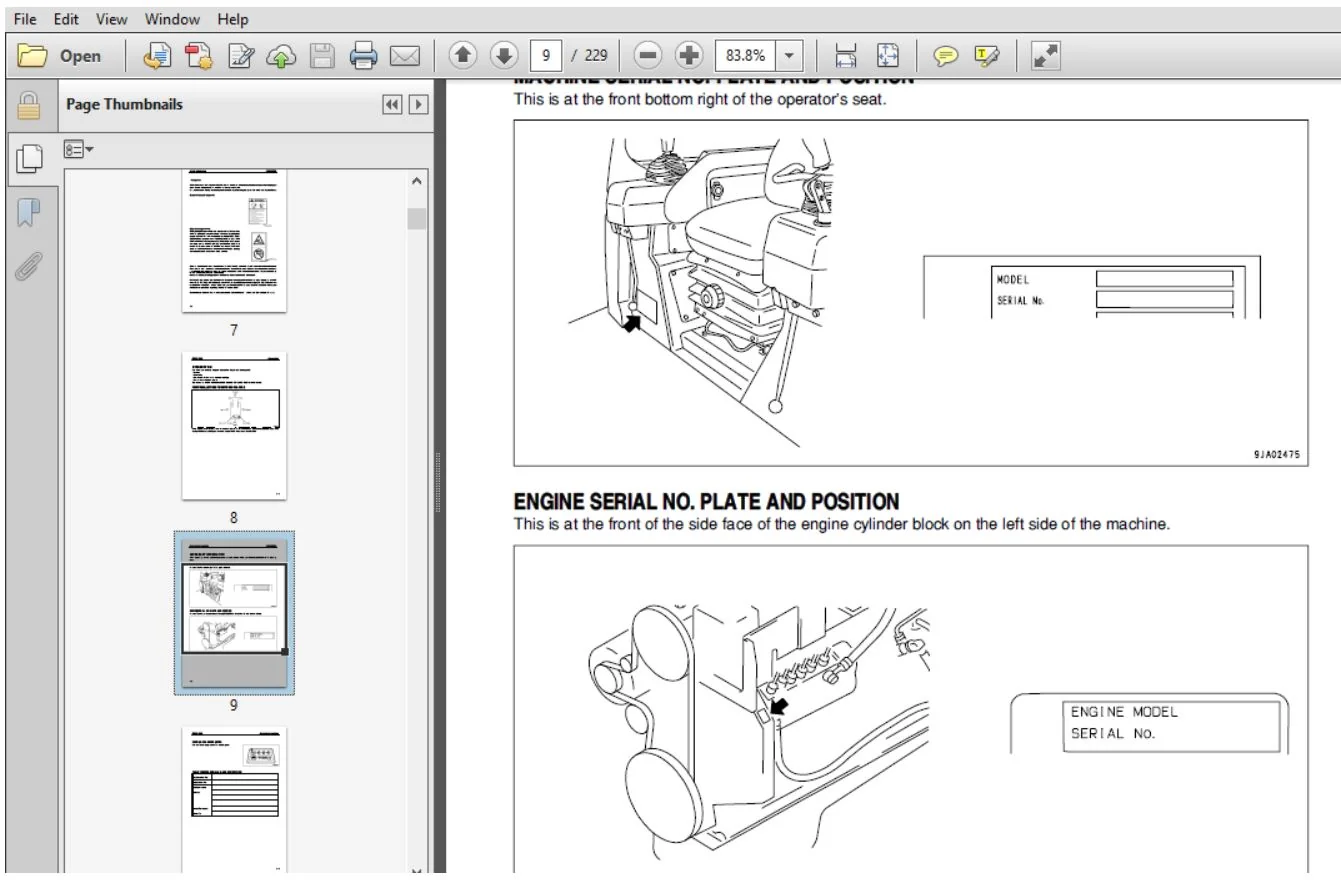Click the email envelope icon
1341x880 pixels.
404,56
